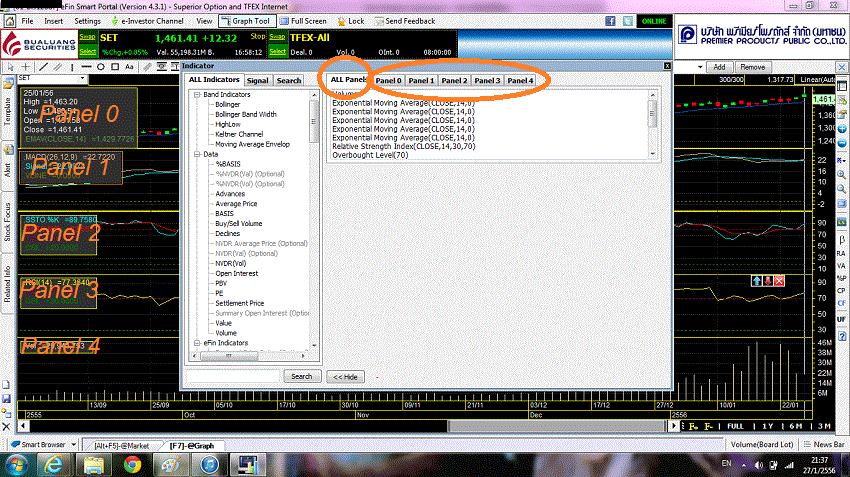The image size is (850, 477).
Task: Click the Search button in Indicator dialog
Action: (x=302, y=376)
